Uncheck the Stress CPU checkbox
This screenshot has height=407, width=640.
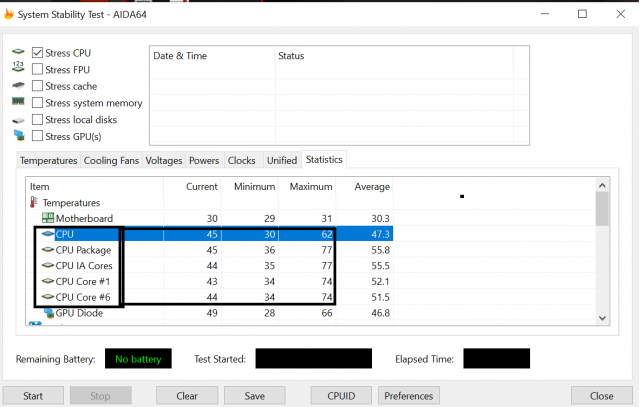(37, 53)
